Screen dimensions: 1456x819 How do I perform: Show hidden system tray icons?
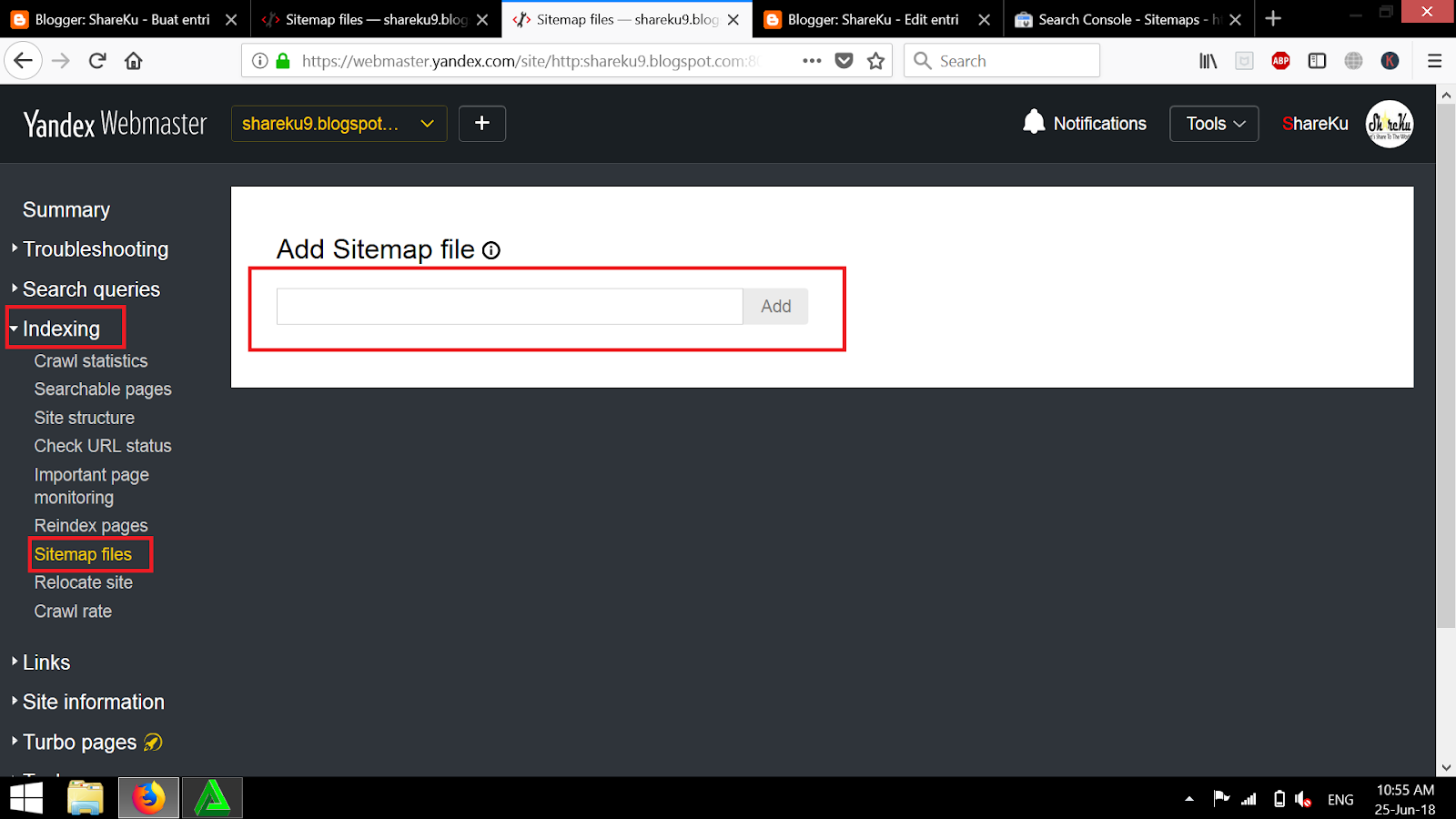[x=1189, y=799]
